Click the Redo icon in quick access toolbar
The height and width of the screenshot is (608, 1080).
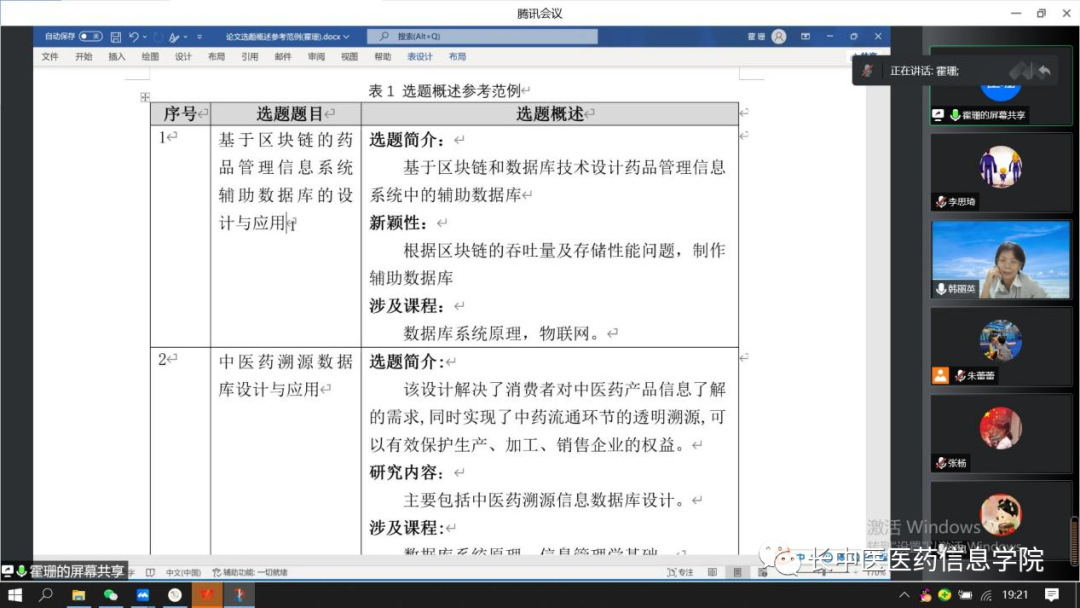(x=158, y=36)
